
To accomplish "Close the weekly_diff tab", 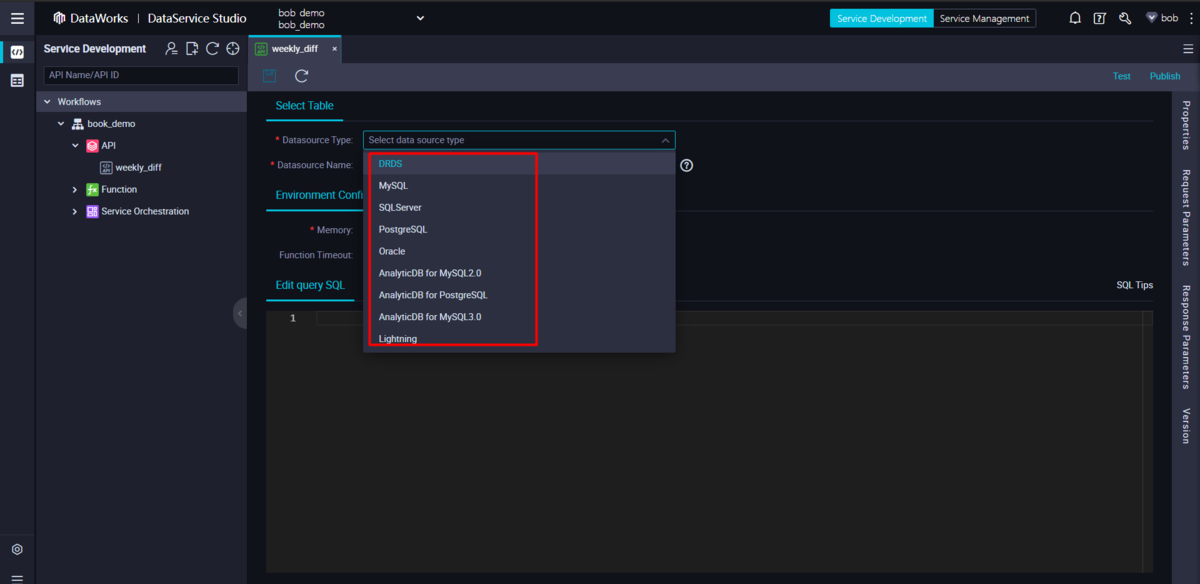I will [x=334, y=48].
